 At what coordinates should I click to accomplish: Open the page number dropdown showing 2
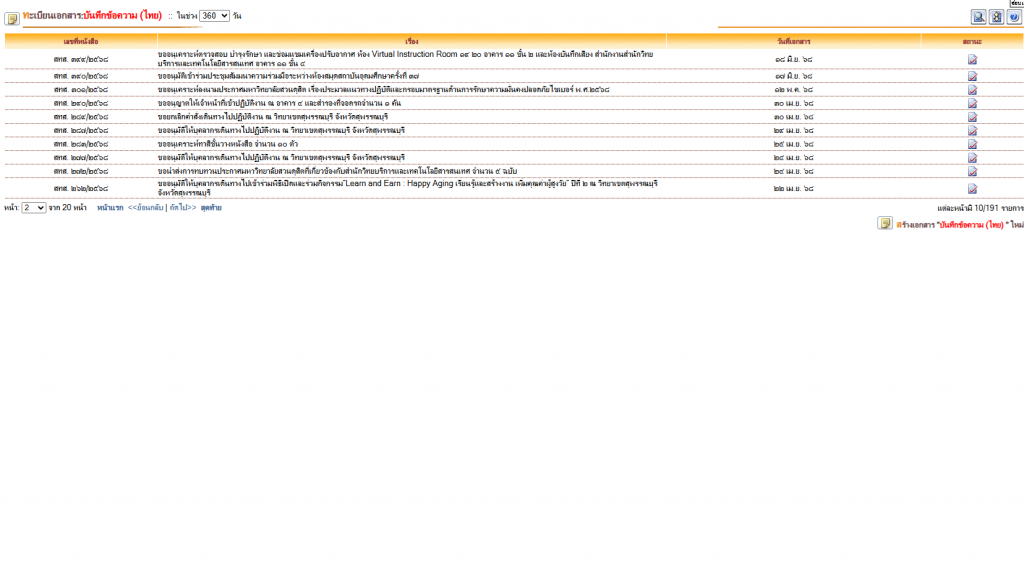(34, 208)
